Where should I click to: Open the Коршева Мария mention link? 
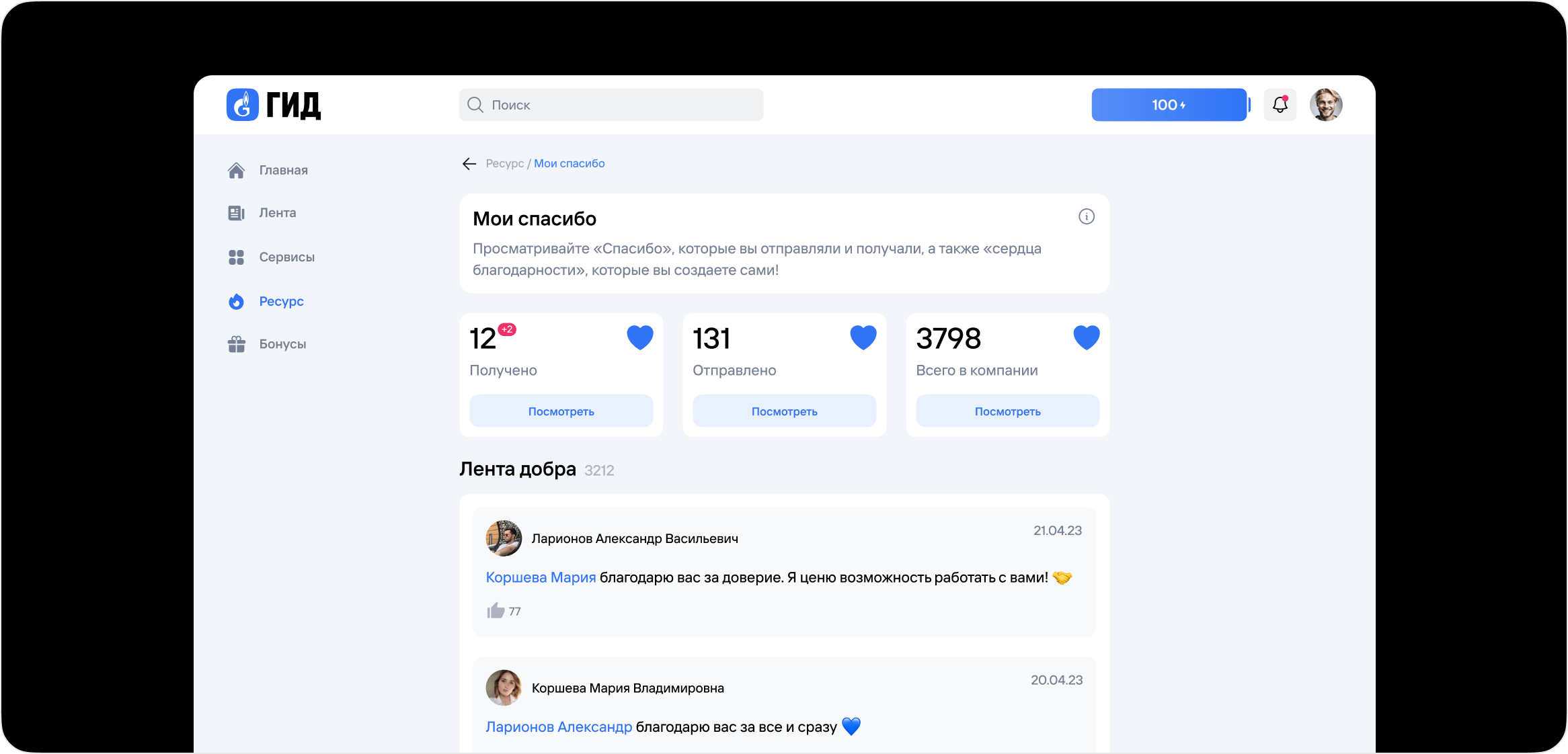[541, 577]
